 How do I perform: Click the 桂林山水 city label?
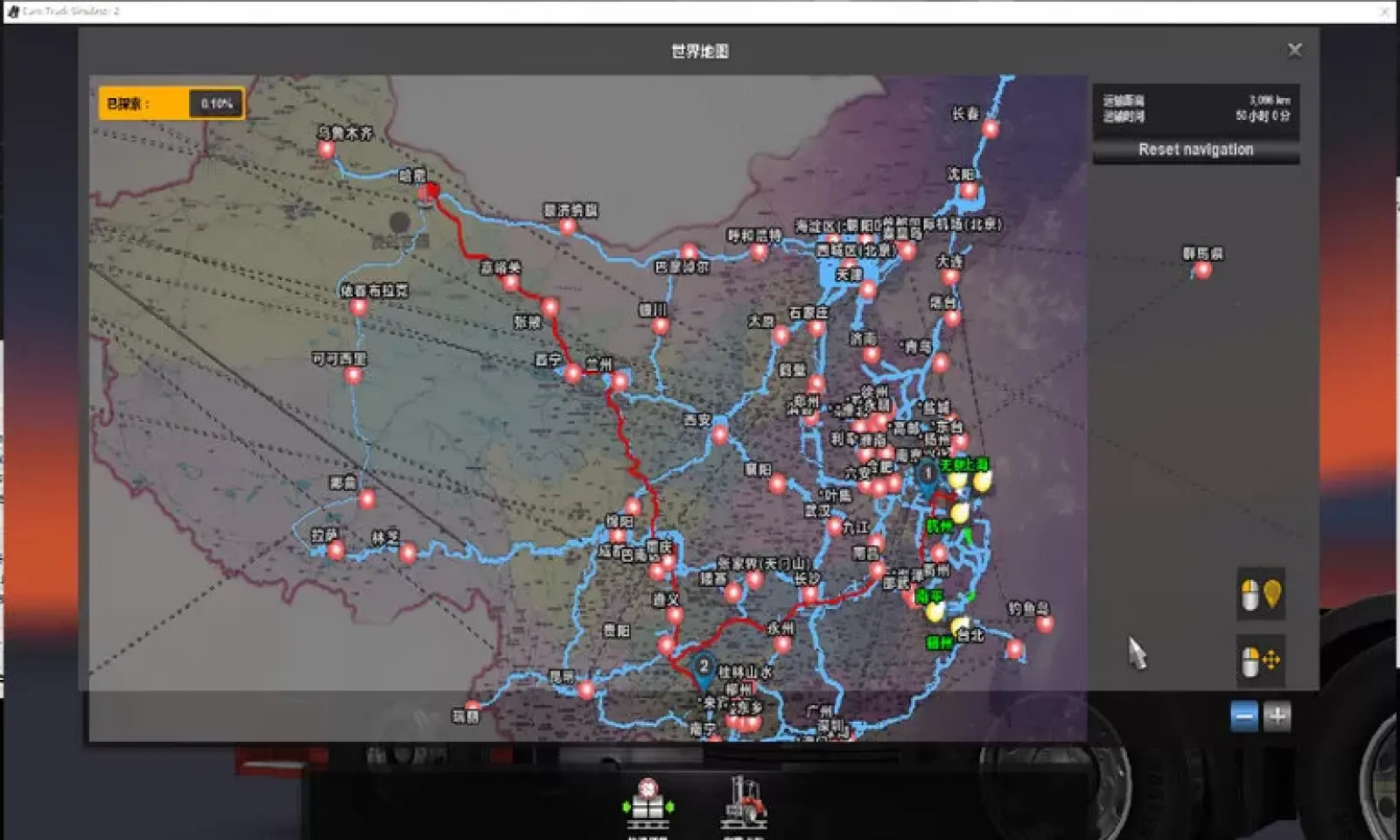[x=745, y=672]
